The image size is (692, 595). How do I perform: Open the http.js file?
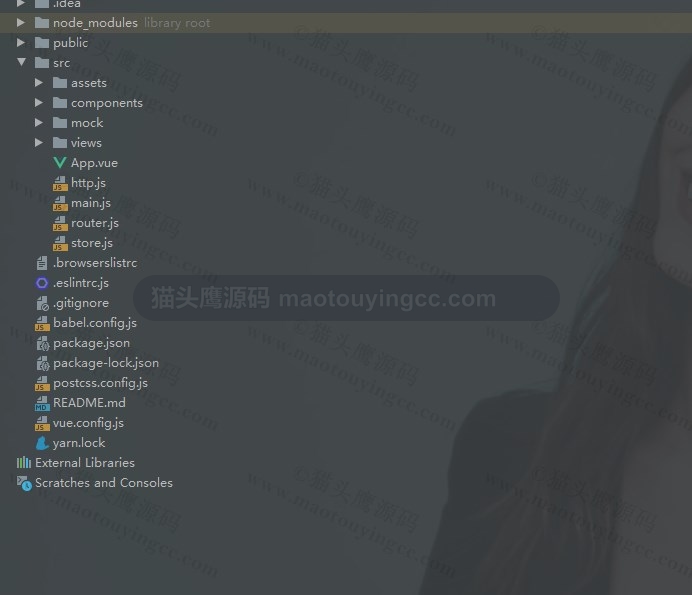coord(88,183)
